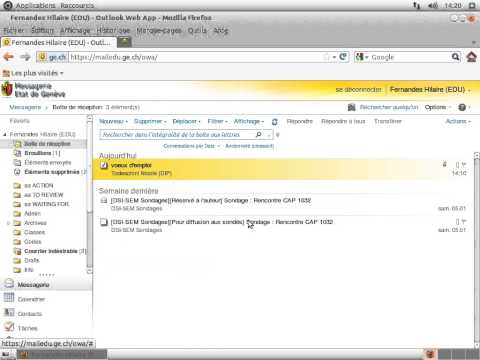Open the Applications menu in the top panel

point(36,5)
